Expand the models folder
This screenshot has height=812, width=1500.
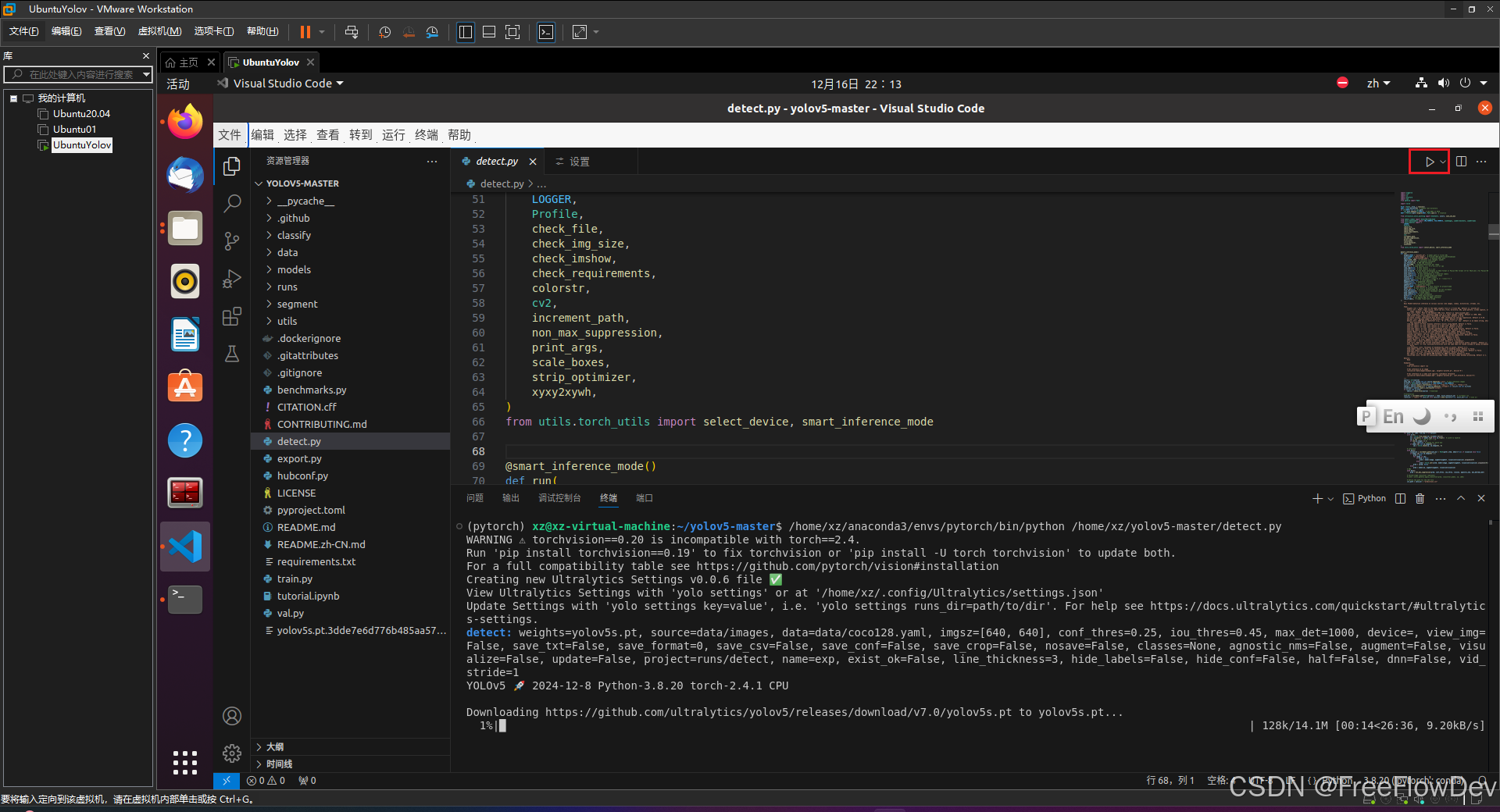click(x=293, y=269)
